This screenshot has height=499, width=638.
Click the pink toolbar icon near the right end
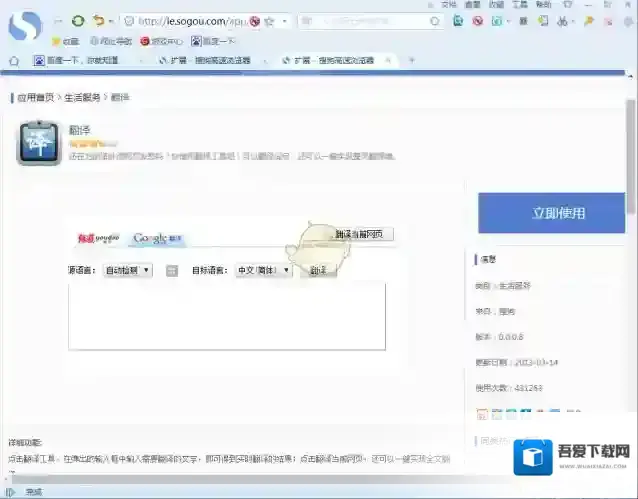point(609,22)
